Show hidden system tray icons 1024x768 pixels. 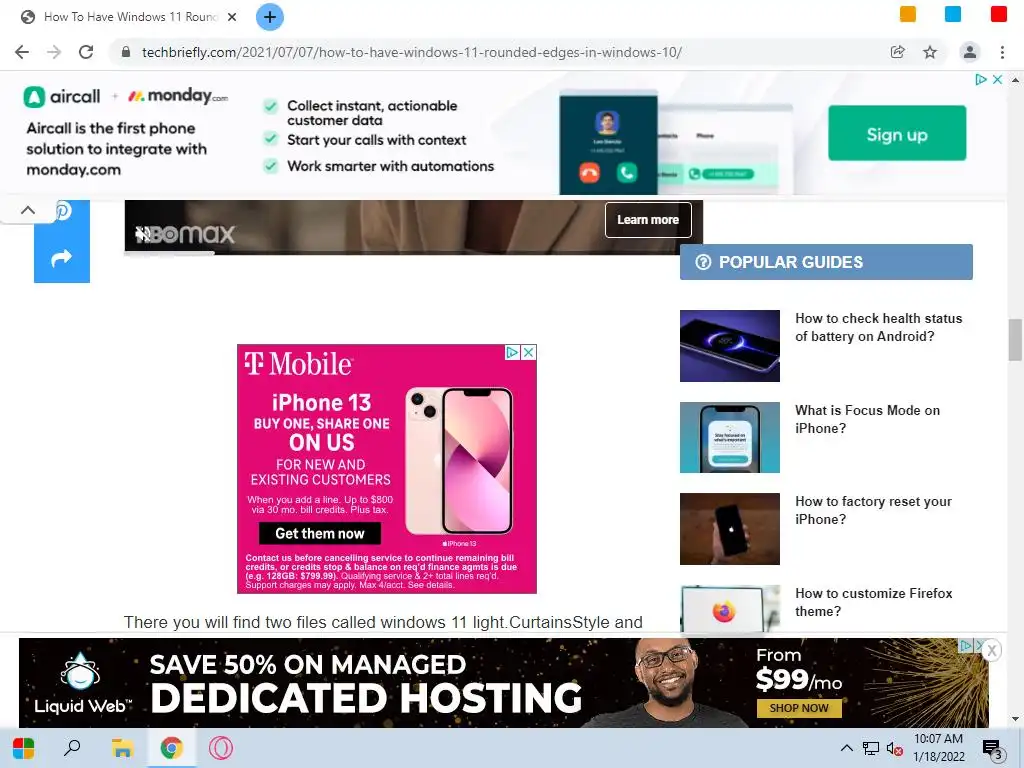(846, 748)
